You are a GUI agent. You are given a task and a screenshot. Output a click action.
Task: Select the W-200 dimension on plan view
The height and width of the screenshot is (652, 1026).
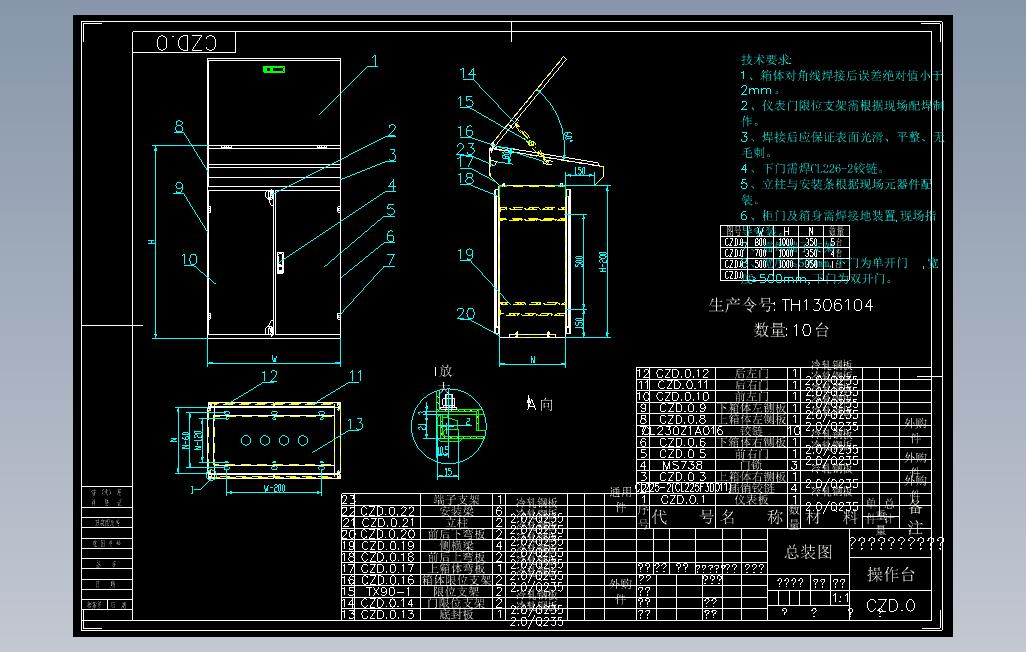click(x=274, y=488)
